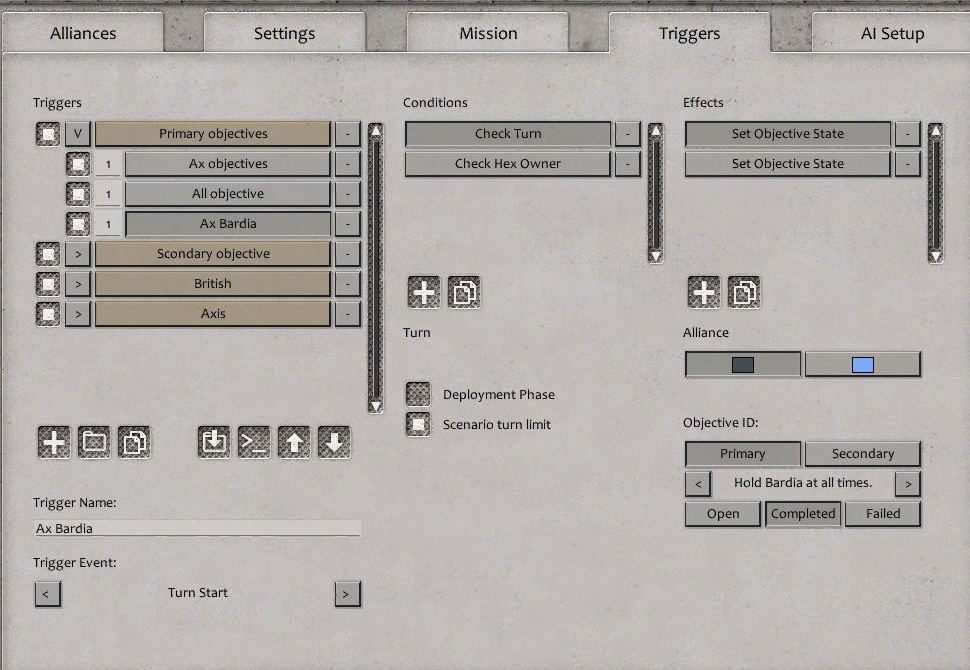
Task: Toggle Scenario turn limit checkbox
Action: coord(418,424)
